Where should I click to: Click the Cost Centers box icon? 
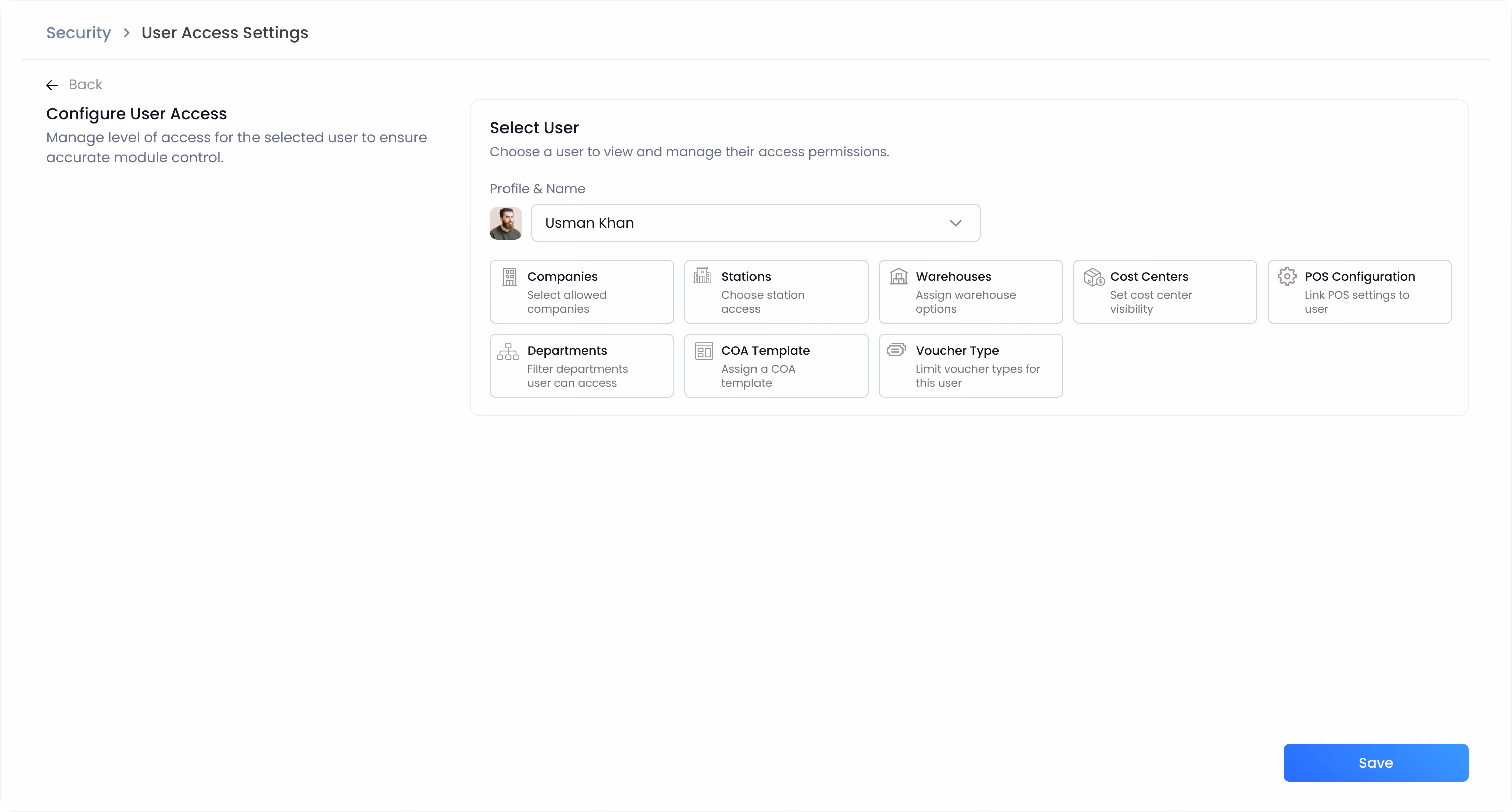coord(1094,277)
